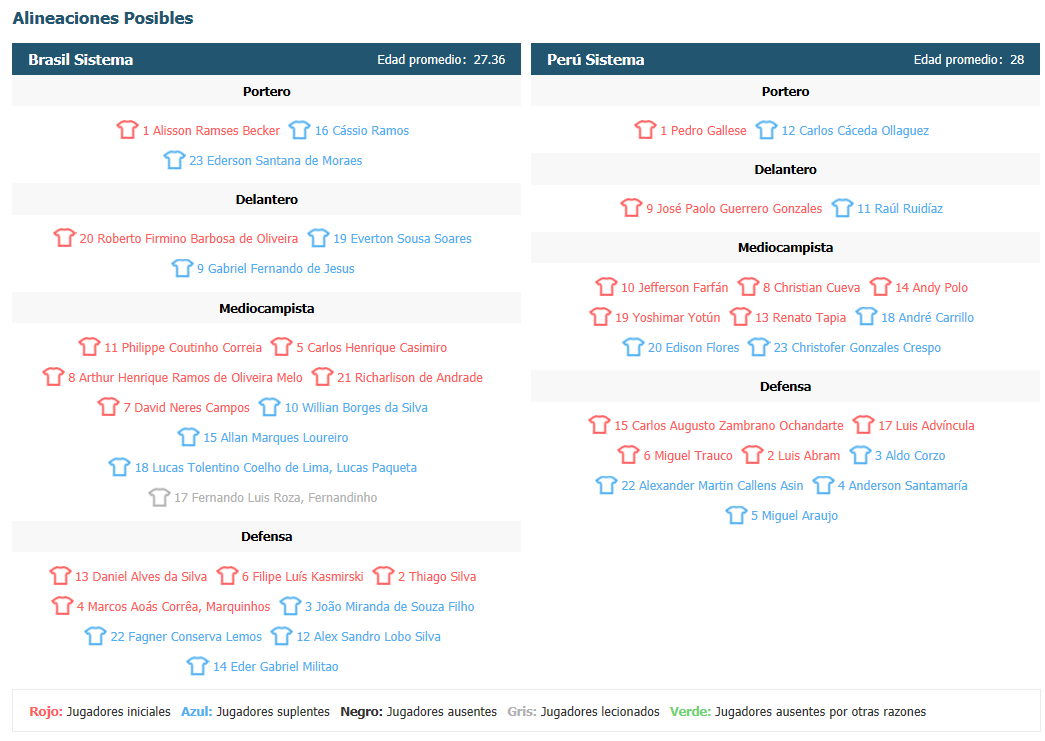Click the blue shirt icon beside Miguel Araujo
The height and width of the screenshot is (741, 1045).
[x=736, y=514]
